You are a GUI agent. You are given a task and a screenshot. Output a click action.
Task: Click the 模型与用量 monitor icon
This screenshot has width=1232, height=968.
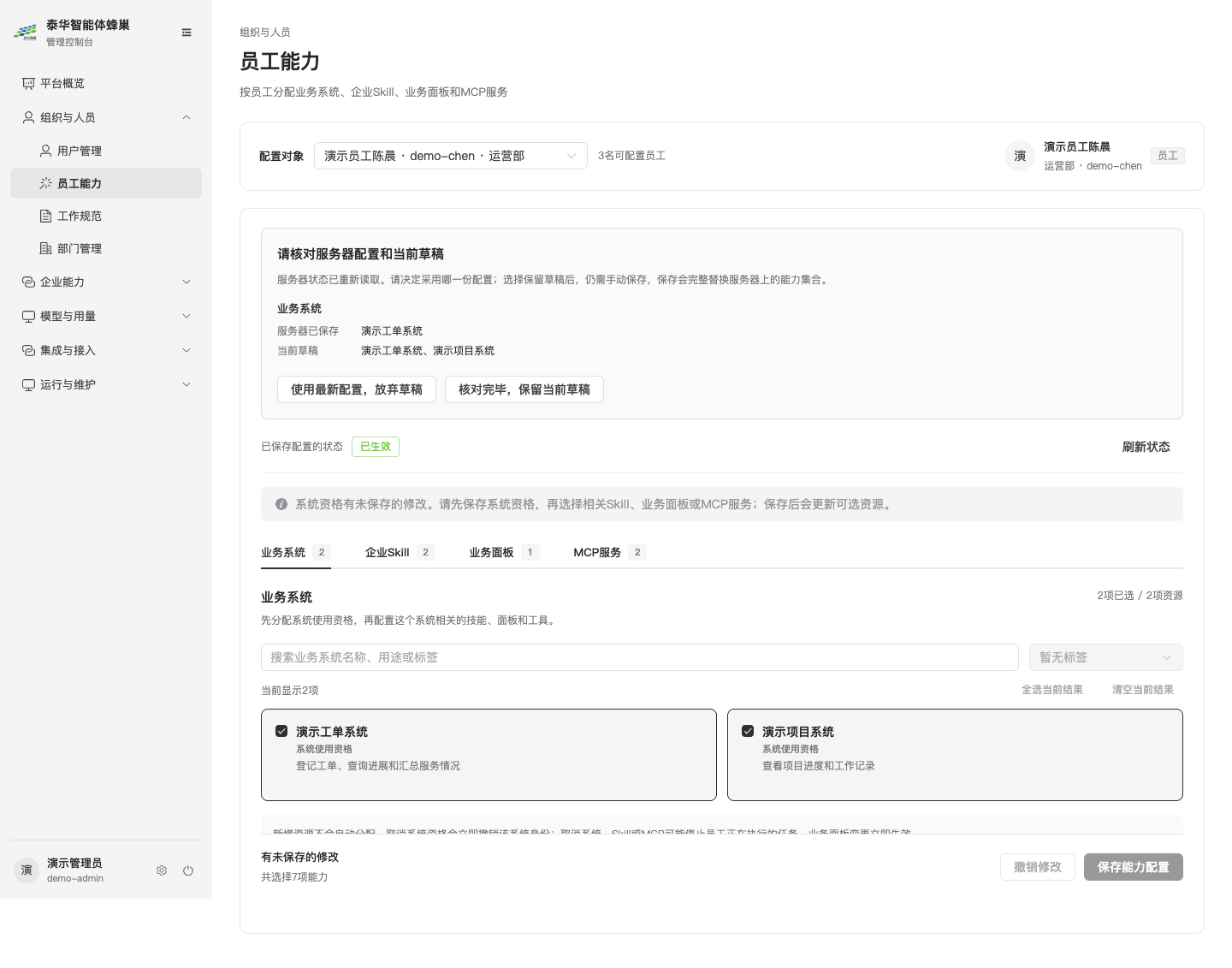pos(28,316)
